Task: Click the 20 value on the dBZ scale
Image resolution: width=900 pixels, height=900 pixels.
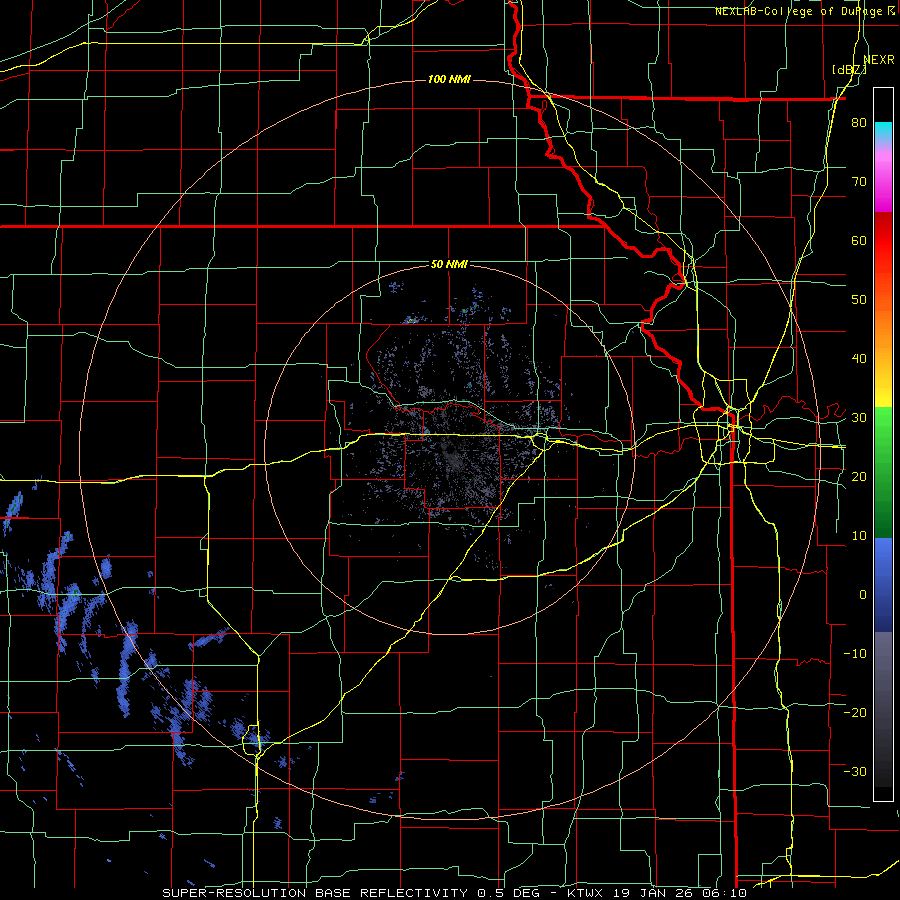Action: (x=859, y=476)
